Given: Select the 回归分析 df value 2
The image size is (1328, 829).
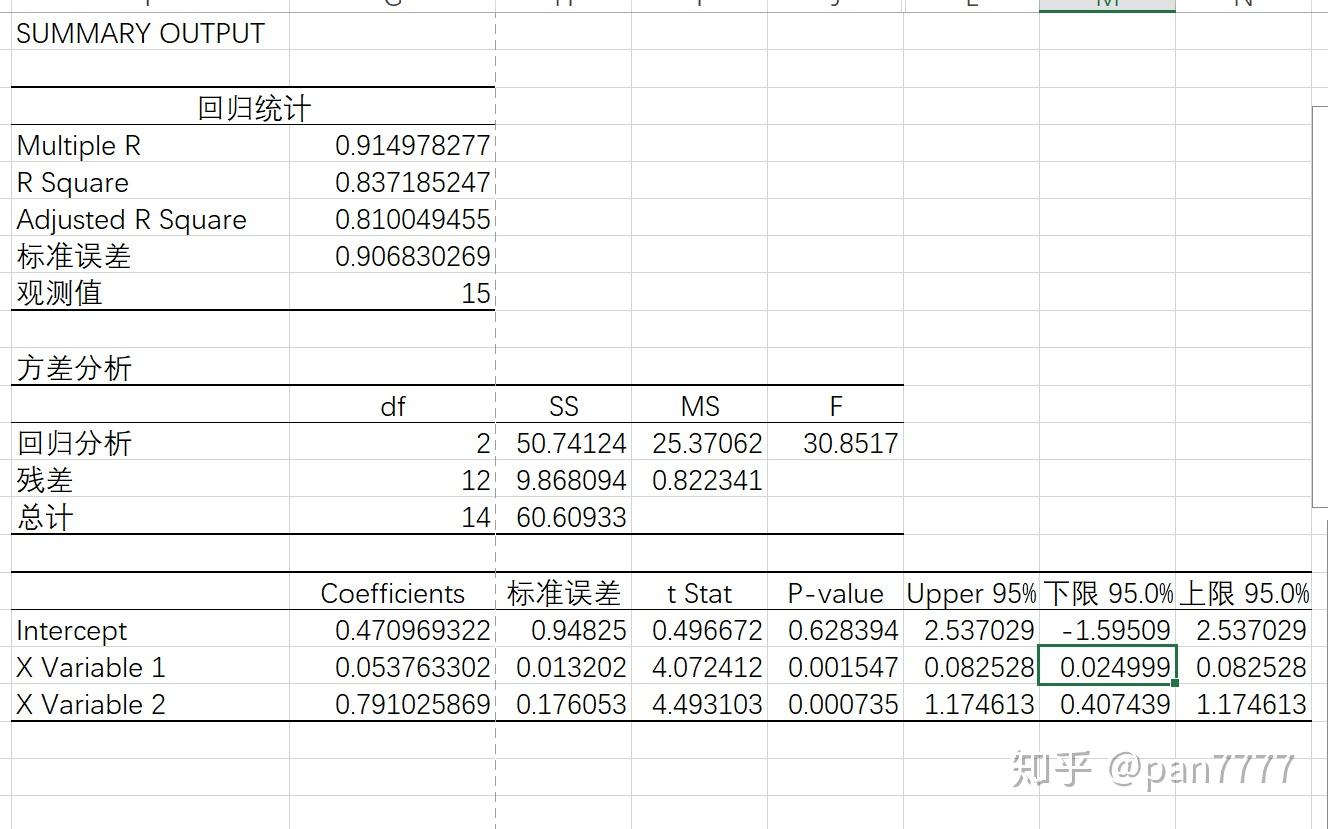Looking at the screenshot, I should click(x=483, y=443).
